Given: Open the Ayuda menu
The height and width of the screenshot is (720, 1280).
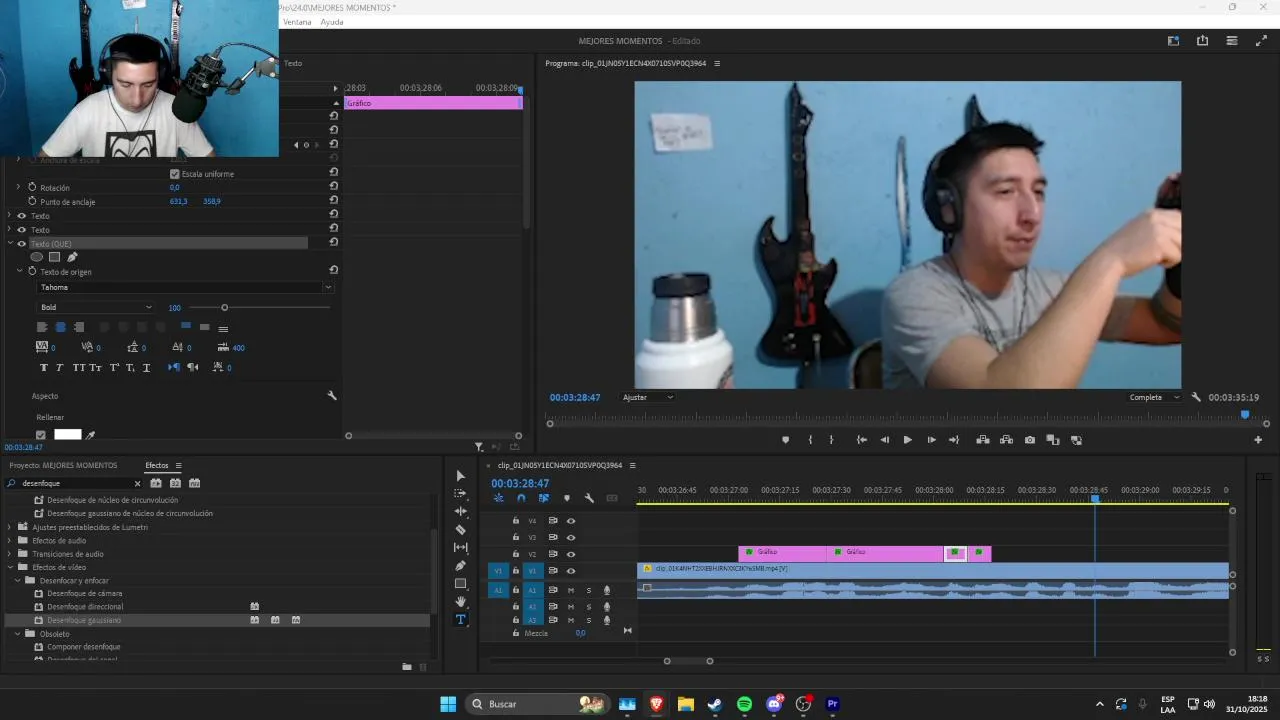Looking at the screenshot, I should click(332, 22).
